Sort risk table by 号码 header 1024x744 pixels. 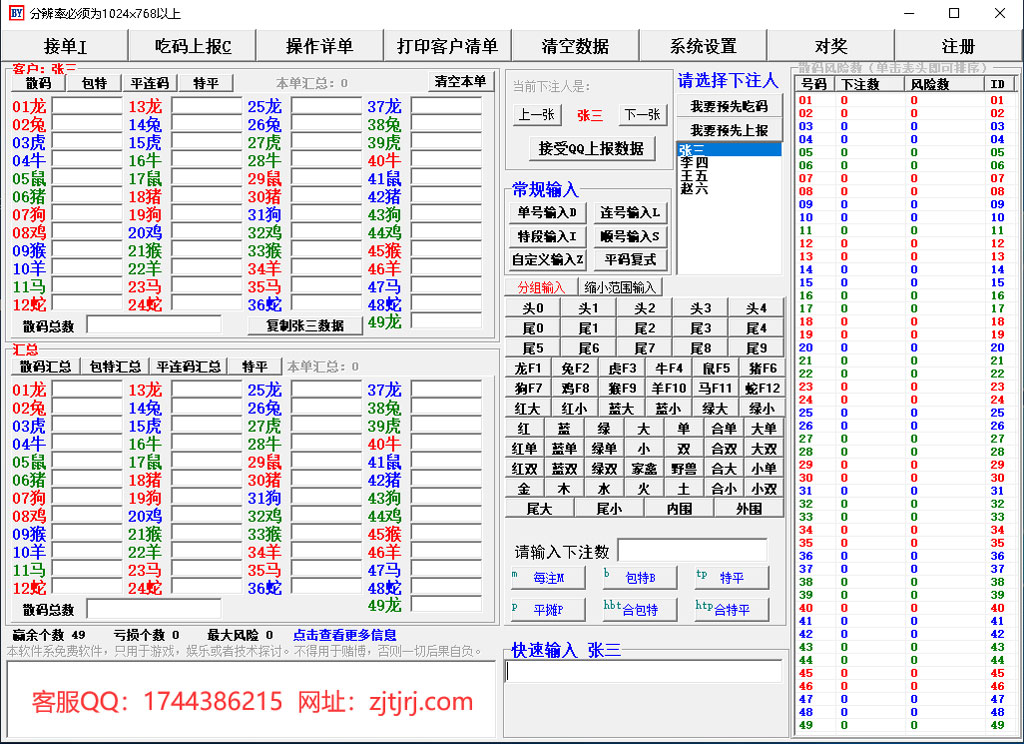[814, 84]
